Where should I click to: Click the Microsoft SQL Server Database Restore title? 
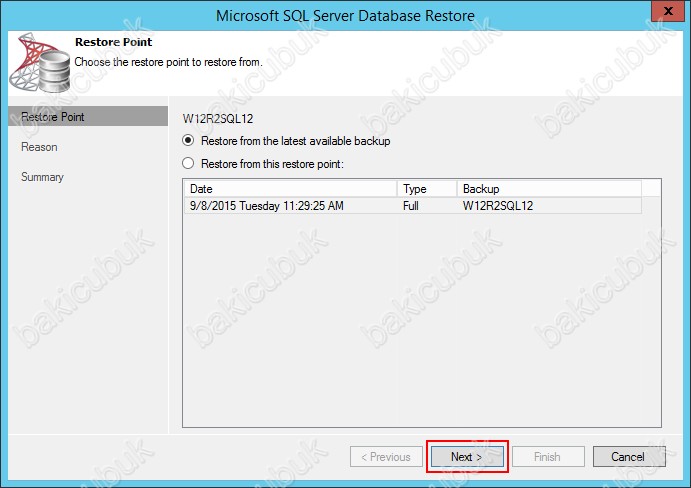(x=345, y=15)
